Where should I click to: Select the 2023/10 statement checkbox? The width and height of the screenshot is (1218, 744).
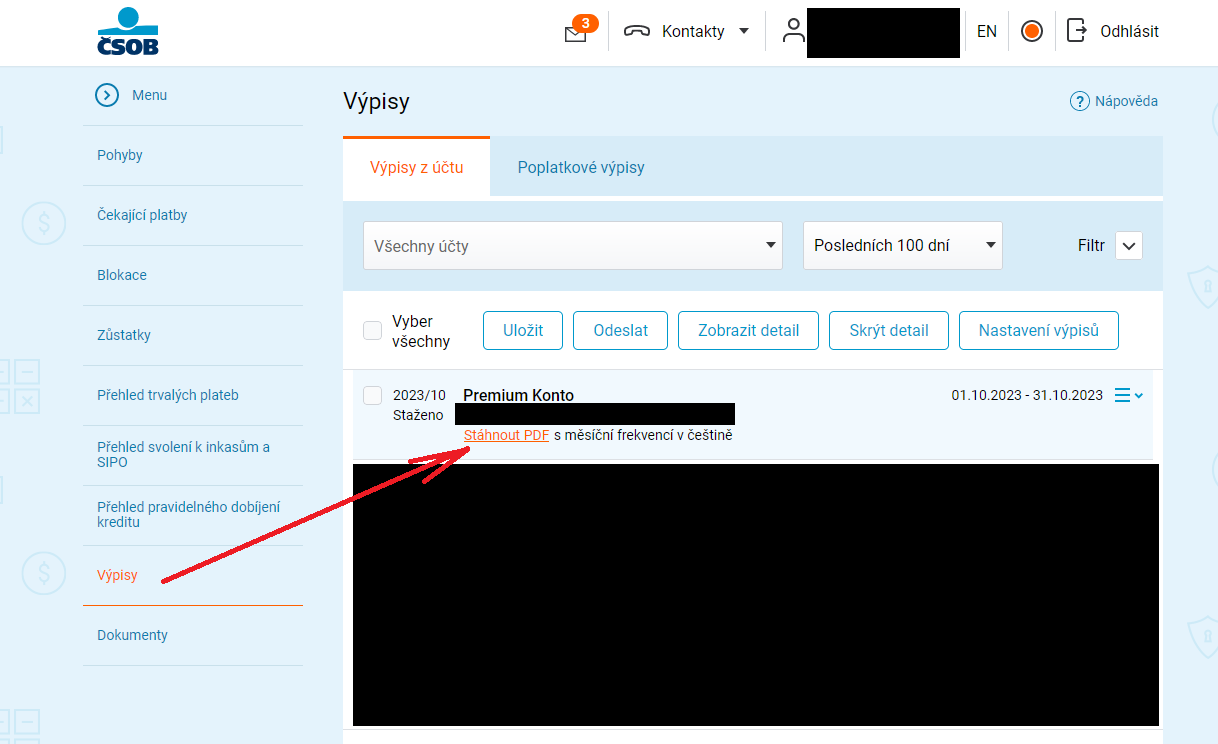click(372, 395)
